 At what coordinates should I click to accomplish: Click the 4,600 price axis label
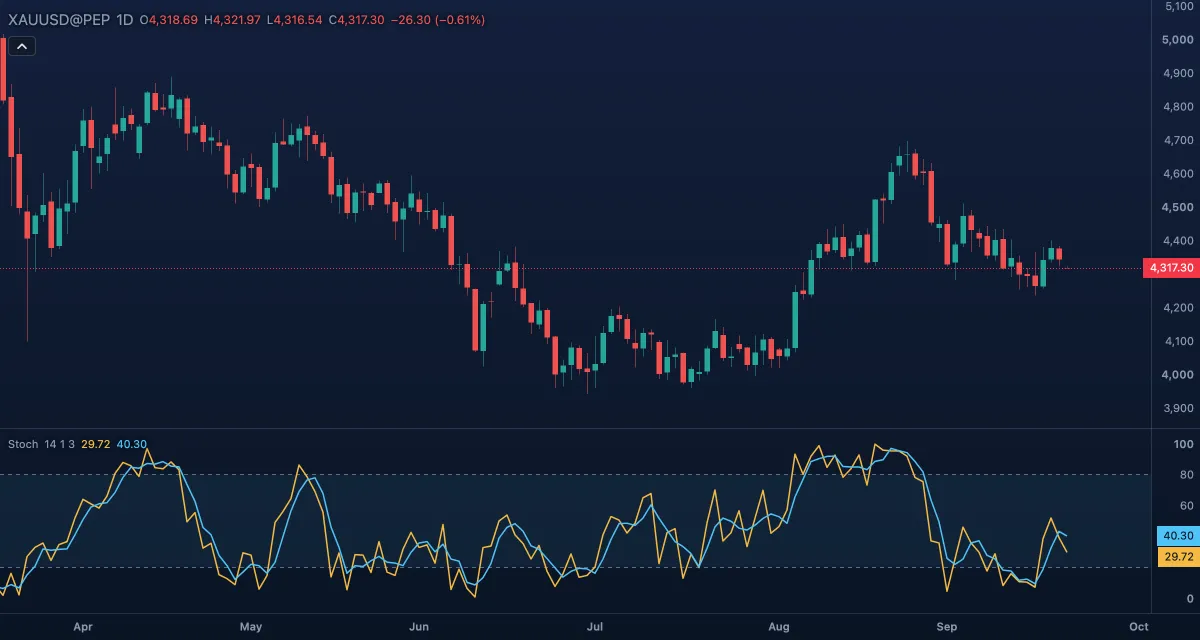(1179, 174)
